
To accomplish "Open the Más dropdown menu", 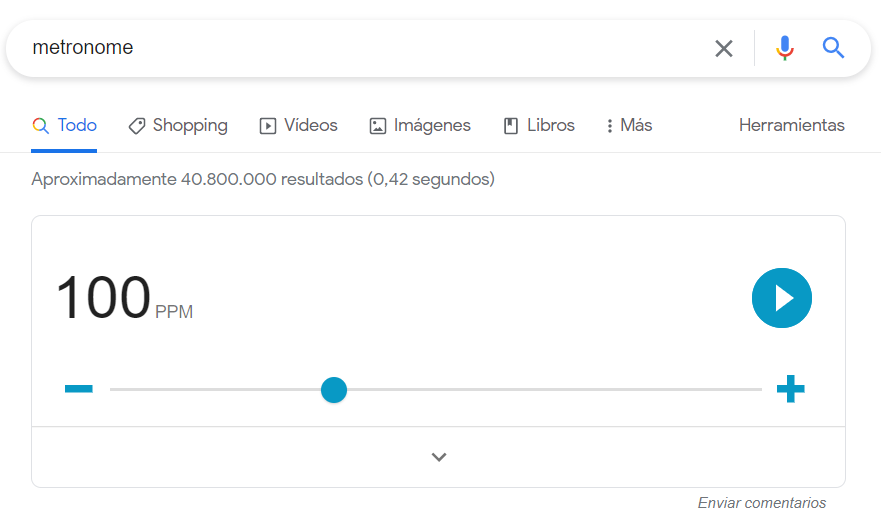I will tap(629, 126).
